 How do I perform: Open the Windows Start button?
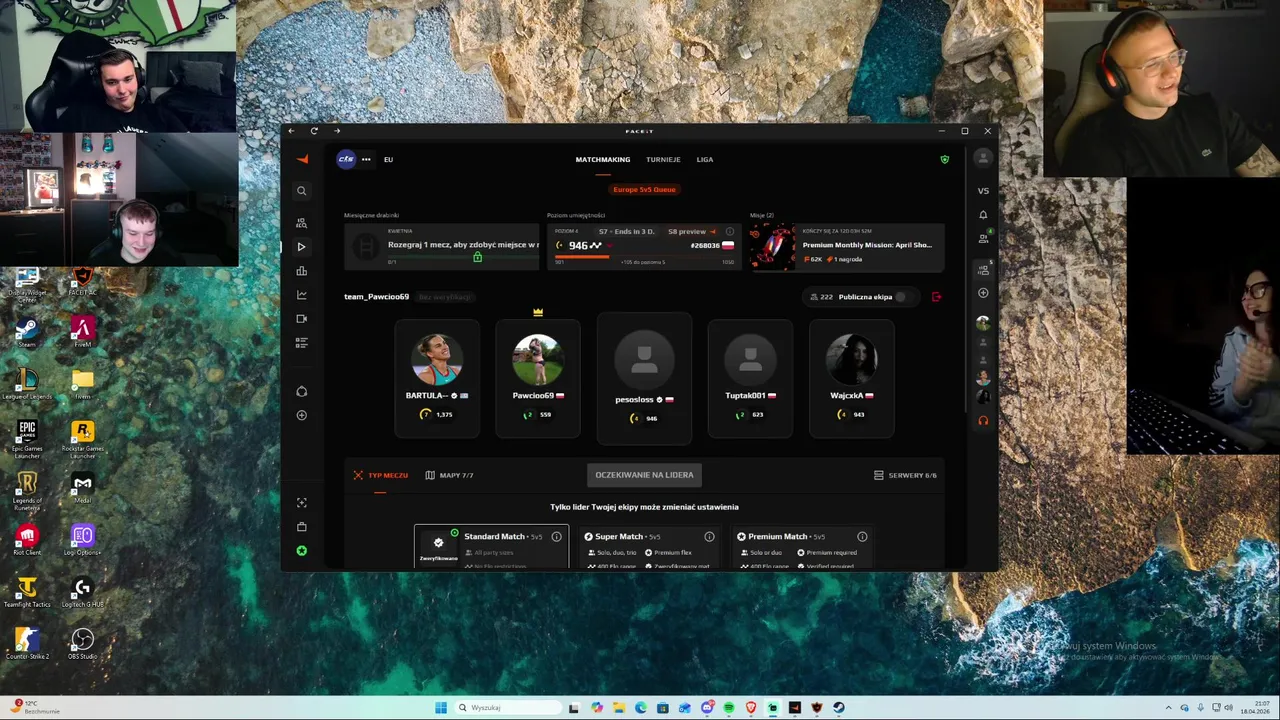[440, 708]
